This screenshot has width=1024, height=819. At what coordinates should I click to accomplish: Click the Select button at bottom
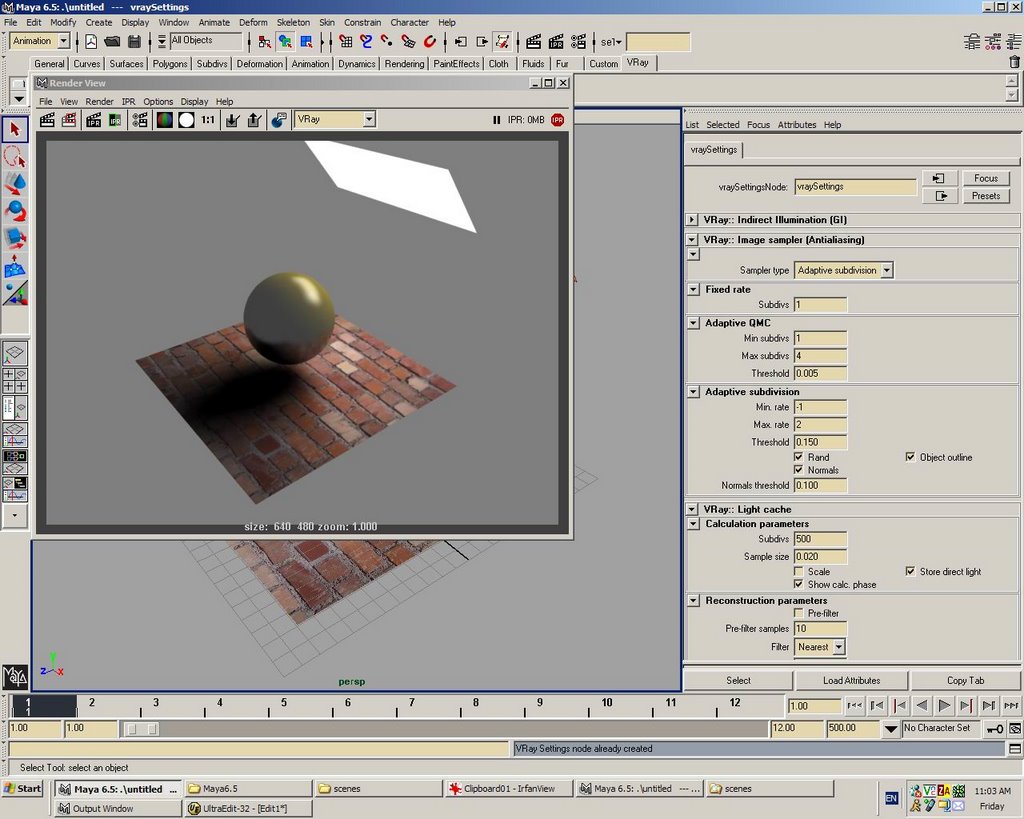click(739, 681)
